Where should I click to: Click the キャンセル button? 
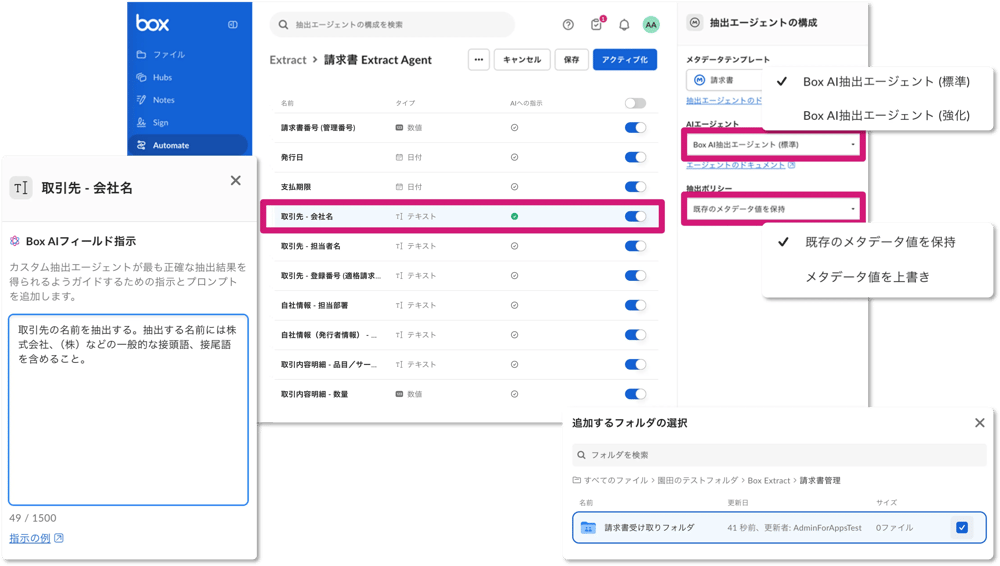[522, 60]
